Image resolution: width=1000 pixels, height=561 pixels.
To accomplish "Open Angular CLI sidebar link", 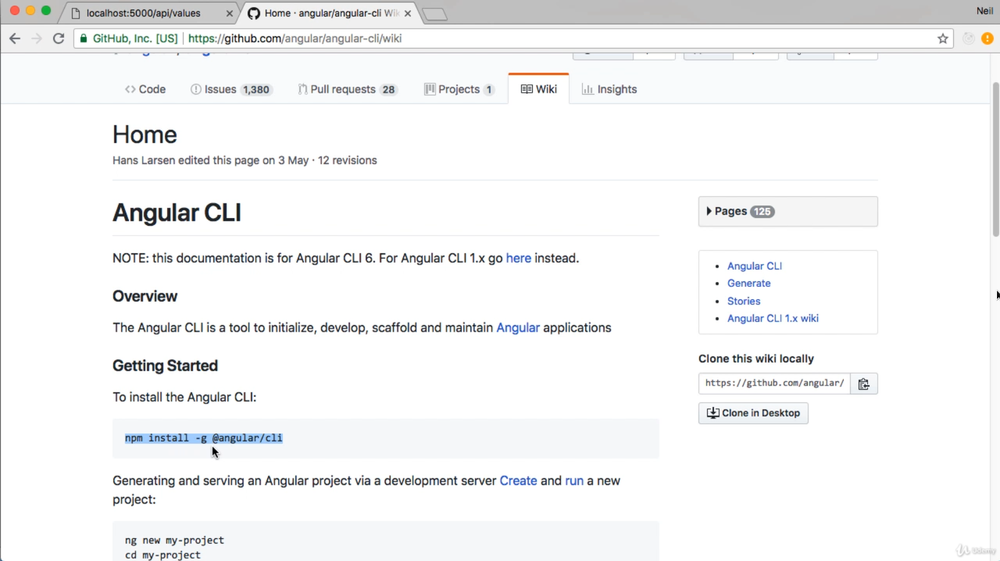I will (754, 266).
